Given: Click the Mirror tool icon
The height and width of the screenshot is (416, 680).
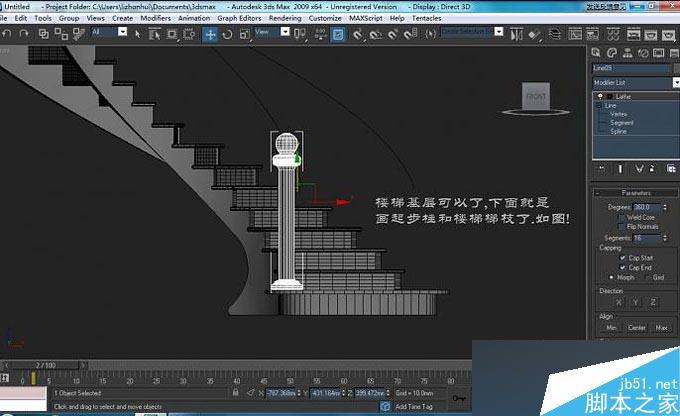Looking at the screenshot, I should 517,34.
